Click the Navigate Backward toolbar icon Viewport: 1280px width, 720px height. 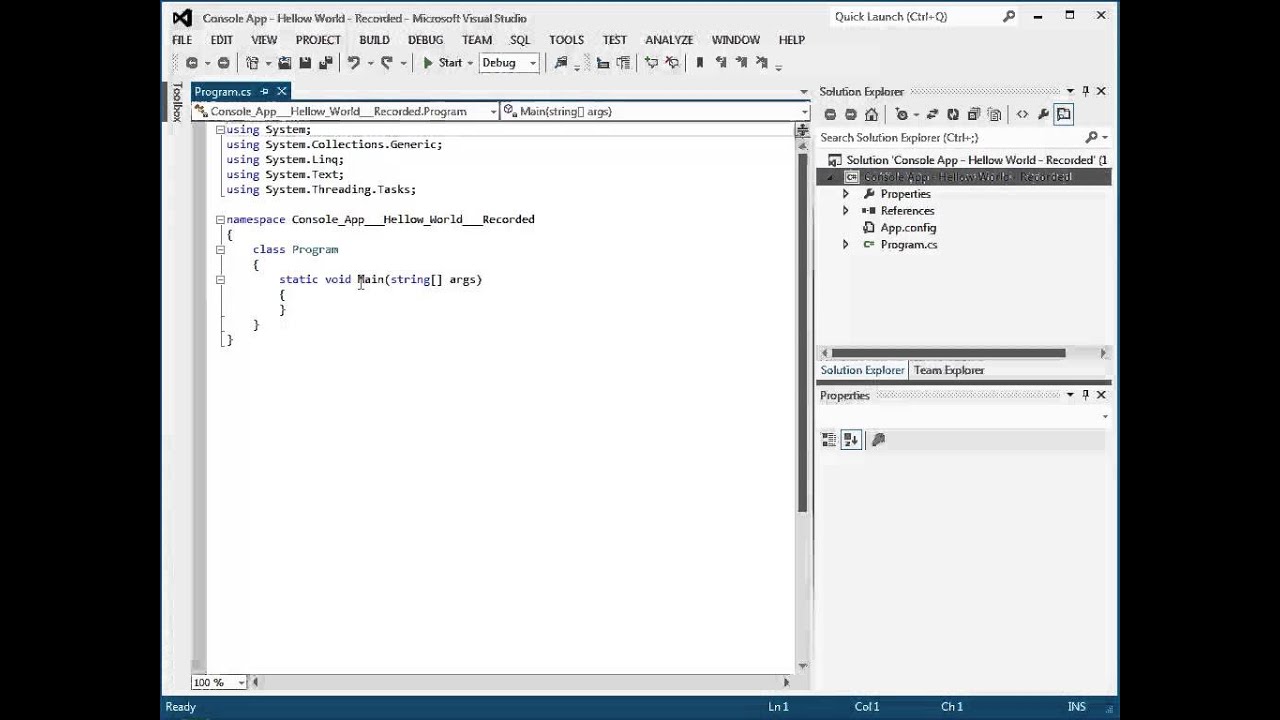(x=192, y=63)
